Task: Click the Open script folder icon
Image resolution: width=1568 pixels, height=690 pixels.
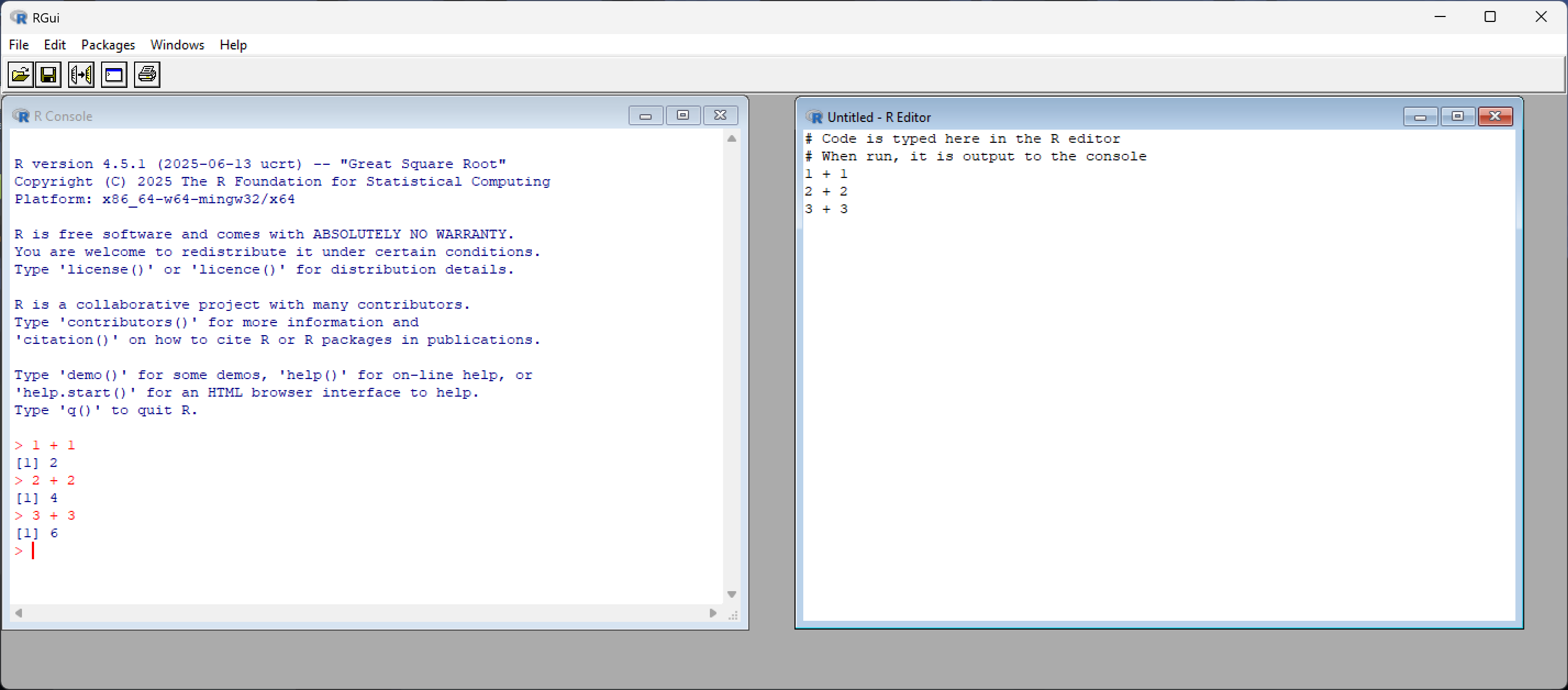Action: (20, 75)
